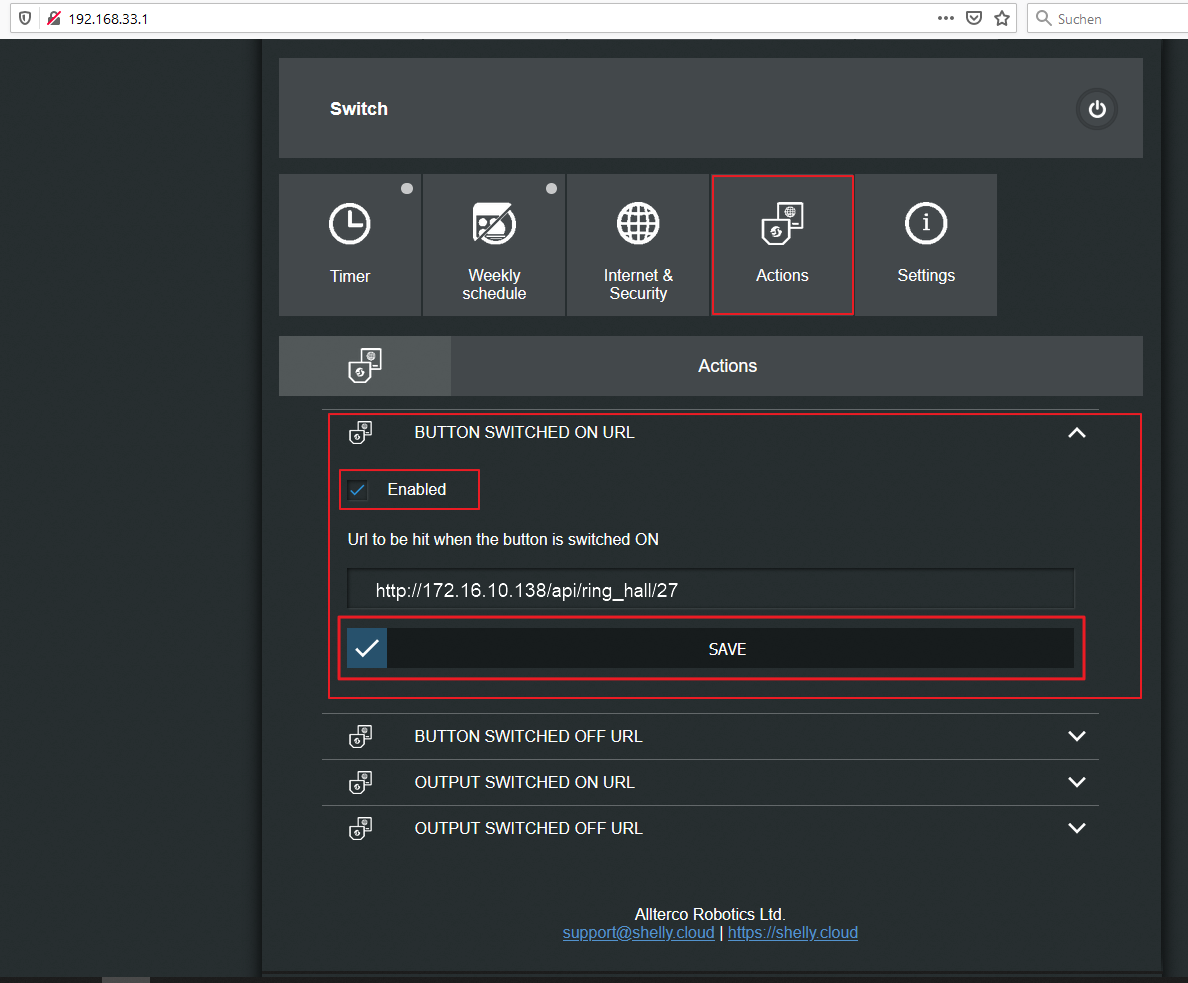Bookmark this page with the star icon
1188x983 pixels.
1002,18
